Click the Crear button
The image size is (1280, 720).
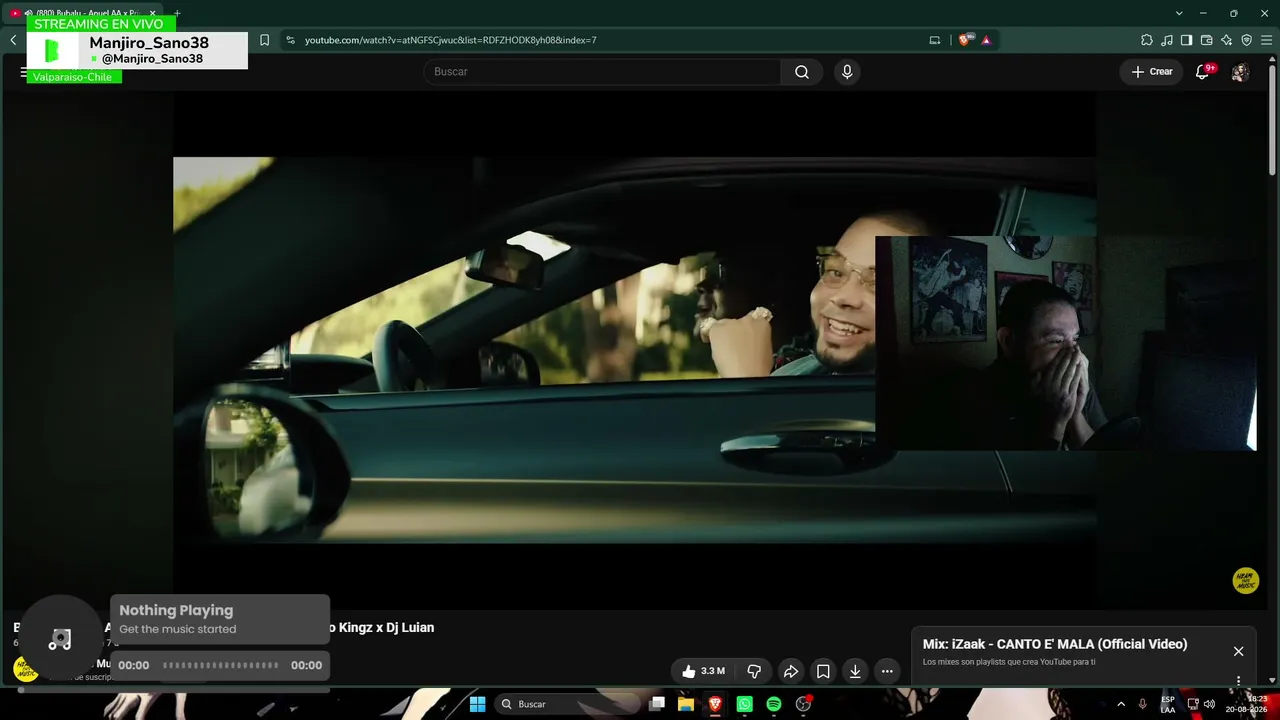[x=1152, y=72]
